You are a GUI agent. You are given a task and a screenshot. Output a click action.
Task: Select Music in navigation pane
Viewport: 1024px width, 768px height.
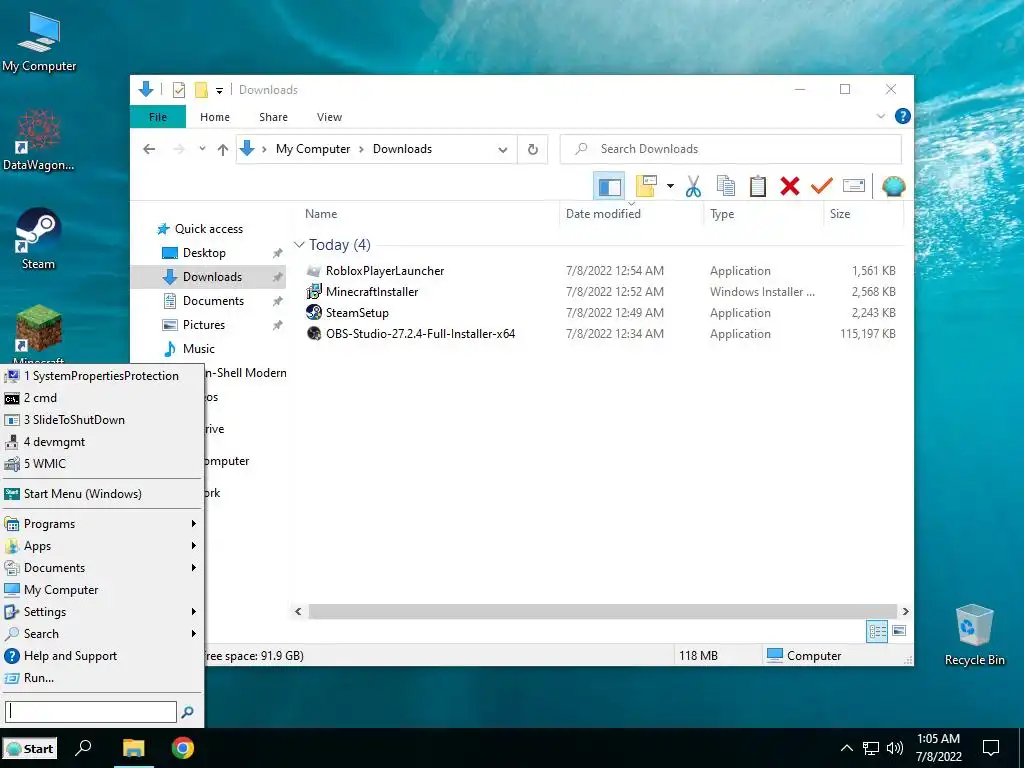[199, 349]
